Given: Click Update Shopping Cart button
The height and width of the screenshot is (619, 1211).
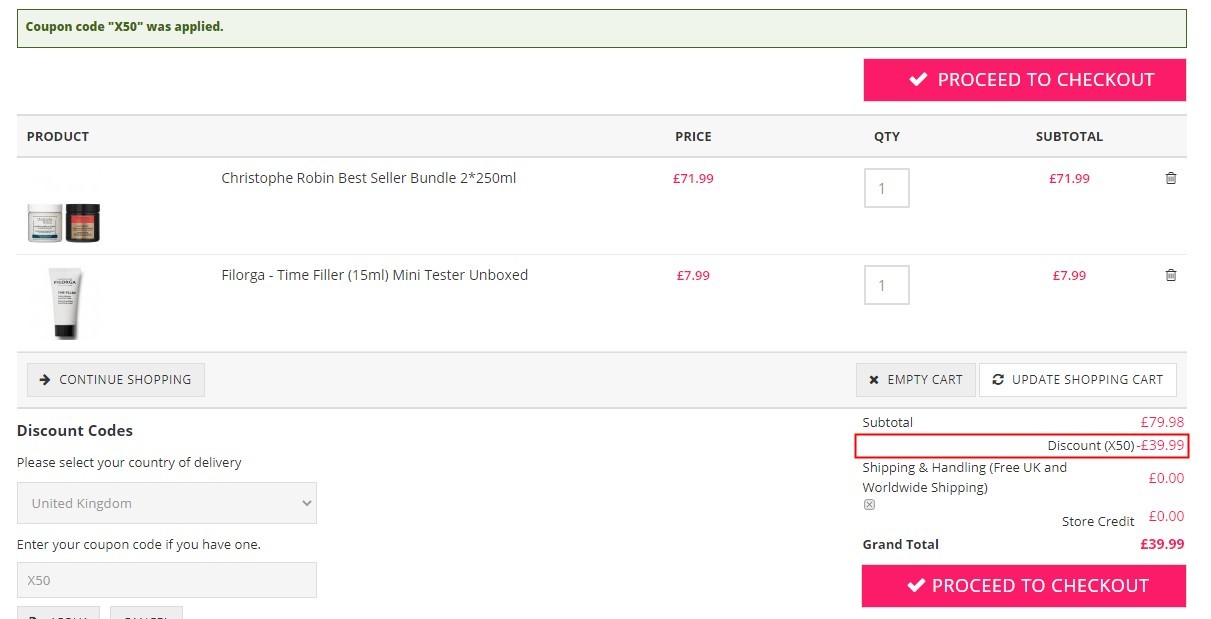Looking at the screenshot, I should (x=1078, y=380).
